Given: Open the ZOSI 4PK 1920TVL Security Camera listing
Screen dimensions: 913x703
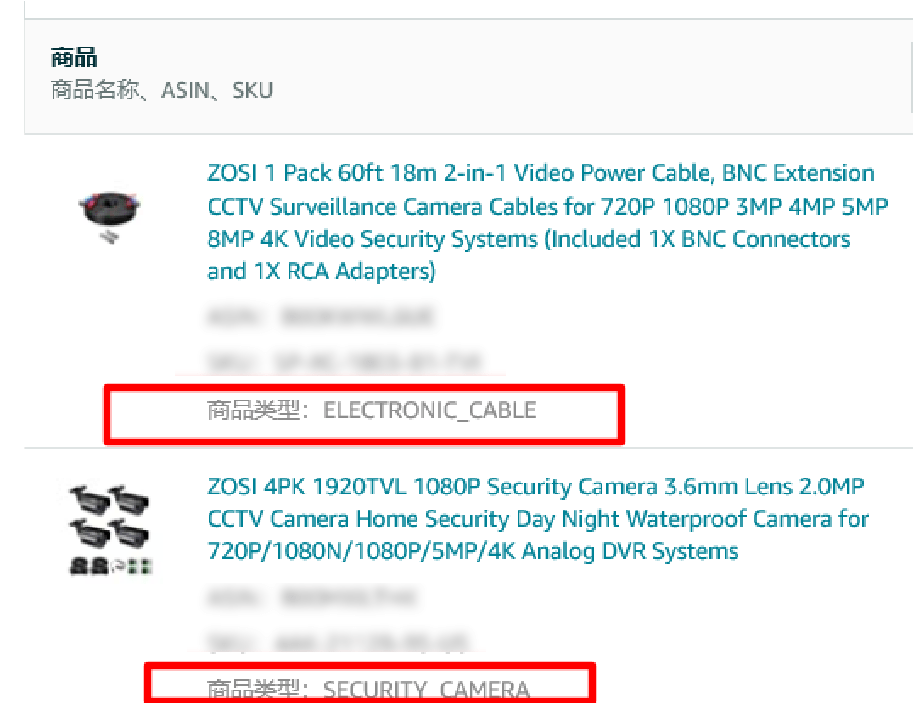Looking at the screenshot, I should click(x=538, y=518).
